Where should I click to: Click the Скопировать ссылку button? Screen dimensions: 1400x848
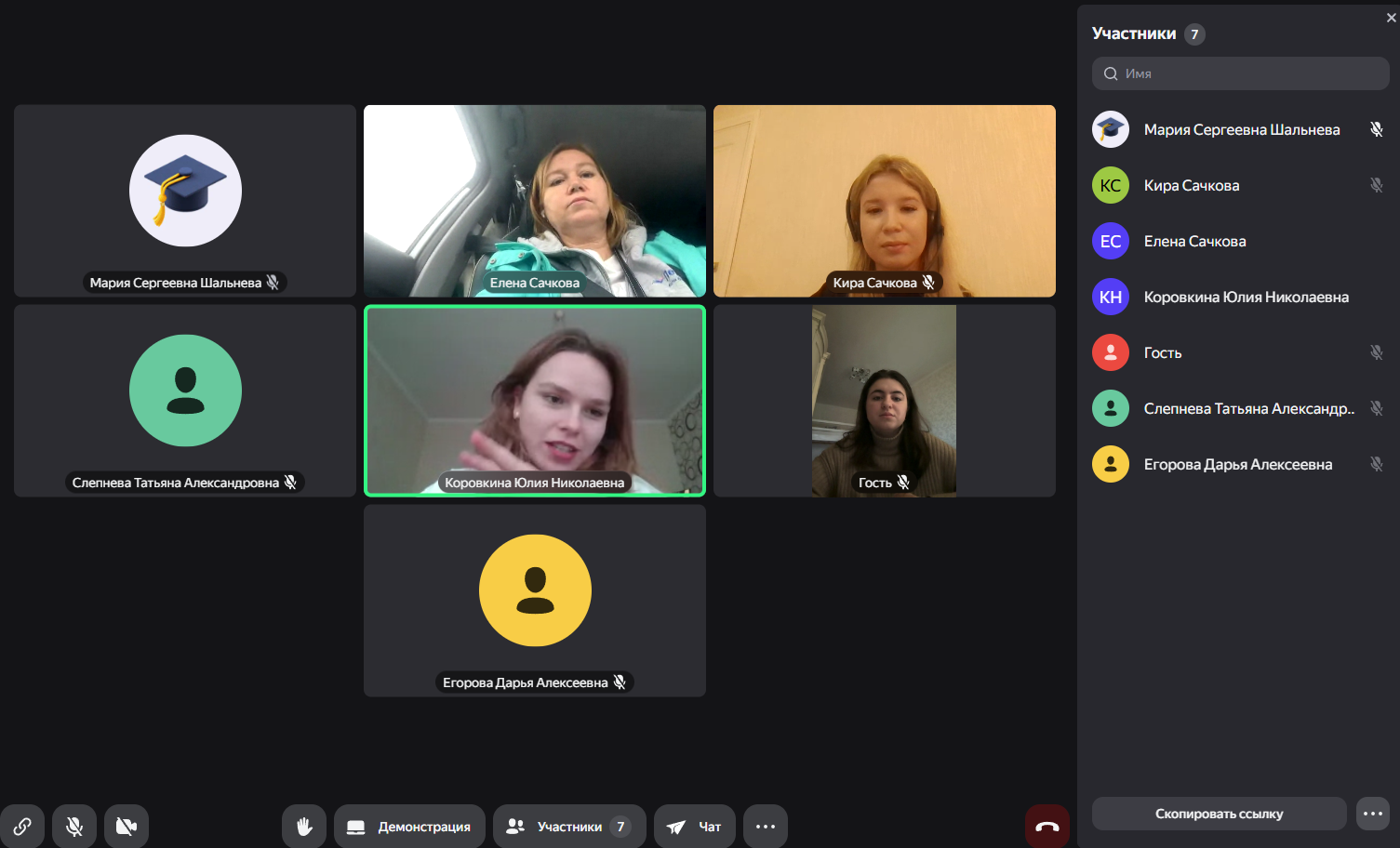pos(1219,814)
